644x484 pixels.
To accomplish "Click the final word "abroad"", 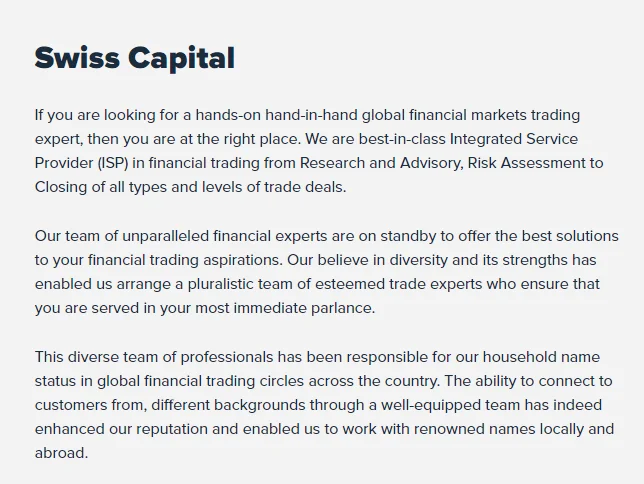I will point(60,453).
